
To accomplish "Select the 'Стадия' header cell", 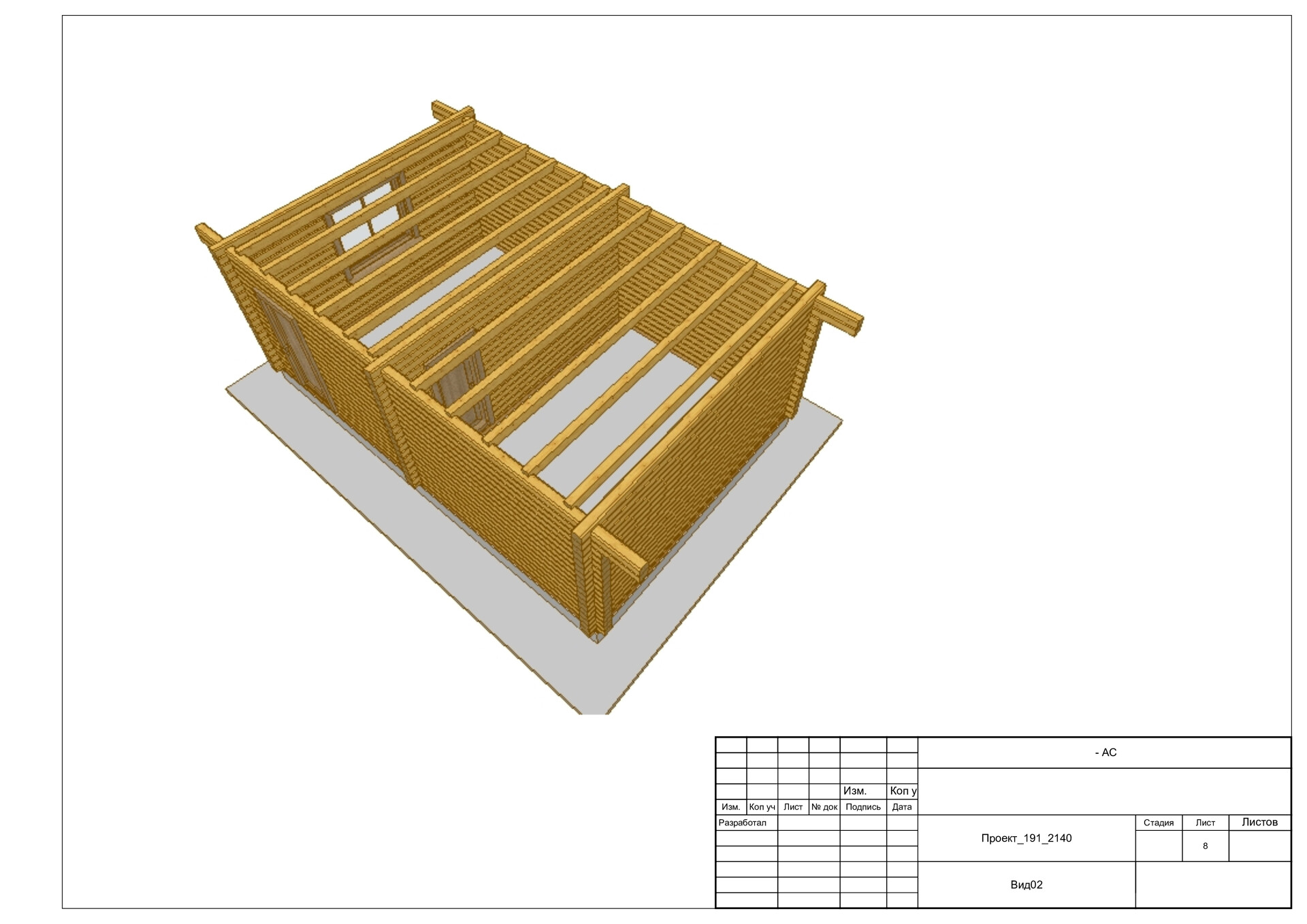I will pyautogui.click(x=1158, y=823).
